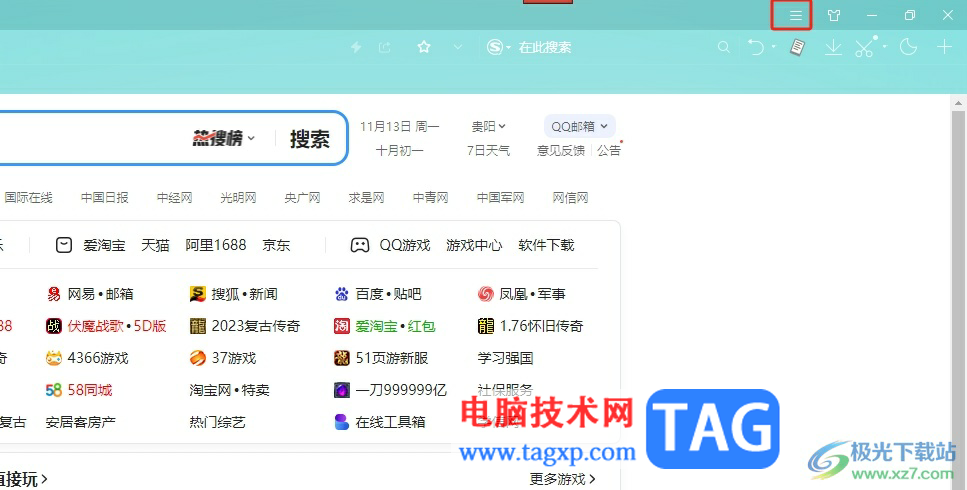The height and width of the screenshot is (490, 967).
Task: Open the 京东 link
Action: [276, 245]
